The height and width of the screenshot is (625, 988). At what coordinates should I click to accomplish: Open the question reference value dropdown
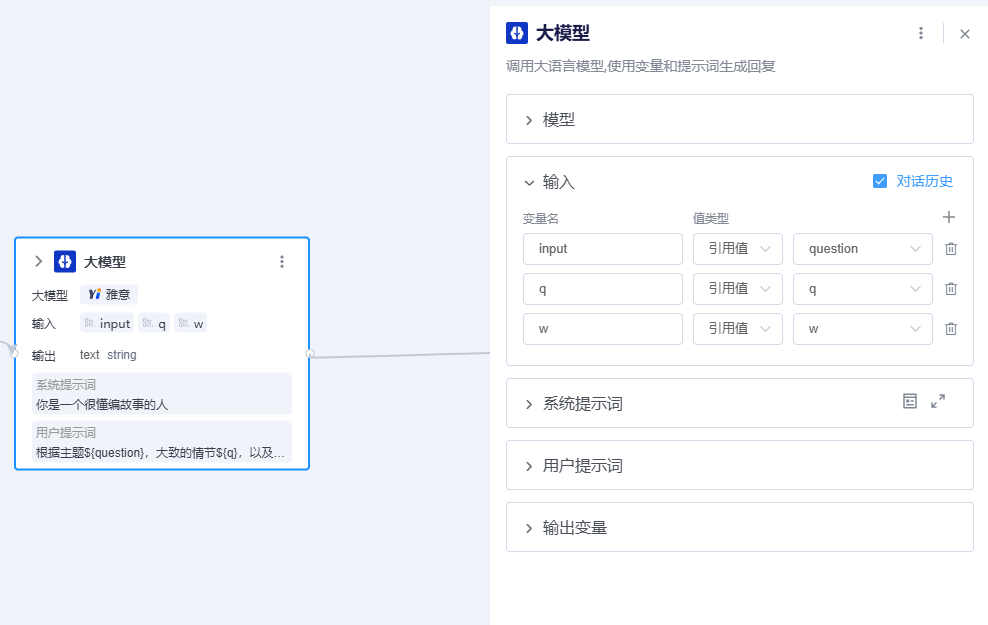(x=863, y=249)
